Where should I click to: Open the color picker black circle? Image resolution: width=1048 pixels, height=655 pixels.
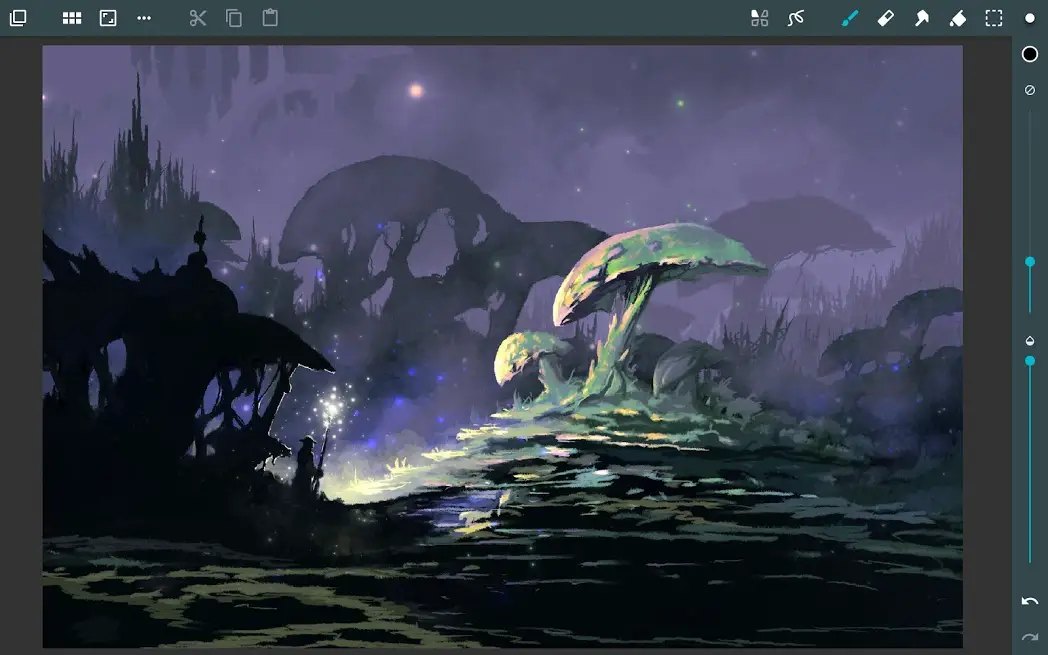pyautogui.click(x=1030, y=54)
